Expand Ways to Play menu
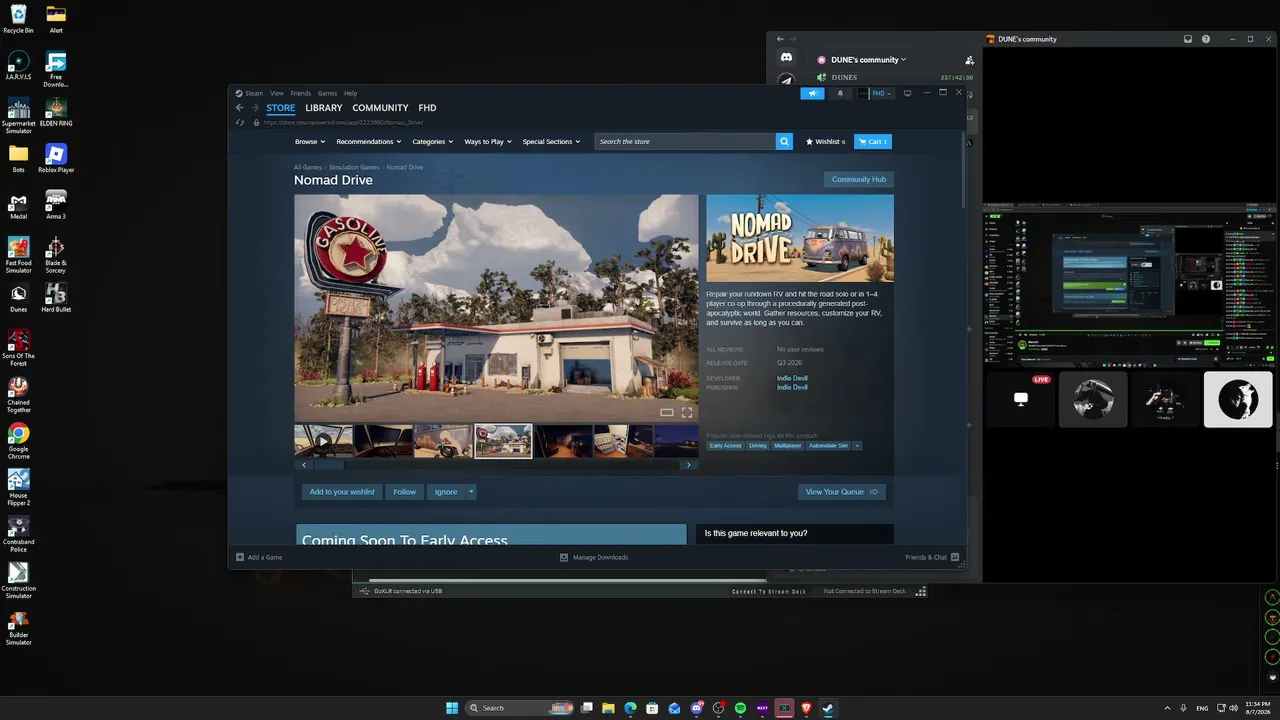Viewport: 1280px width, 720px height. click(488, 142)
